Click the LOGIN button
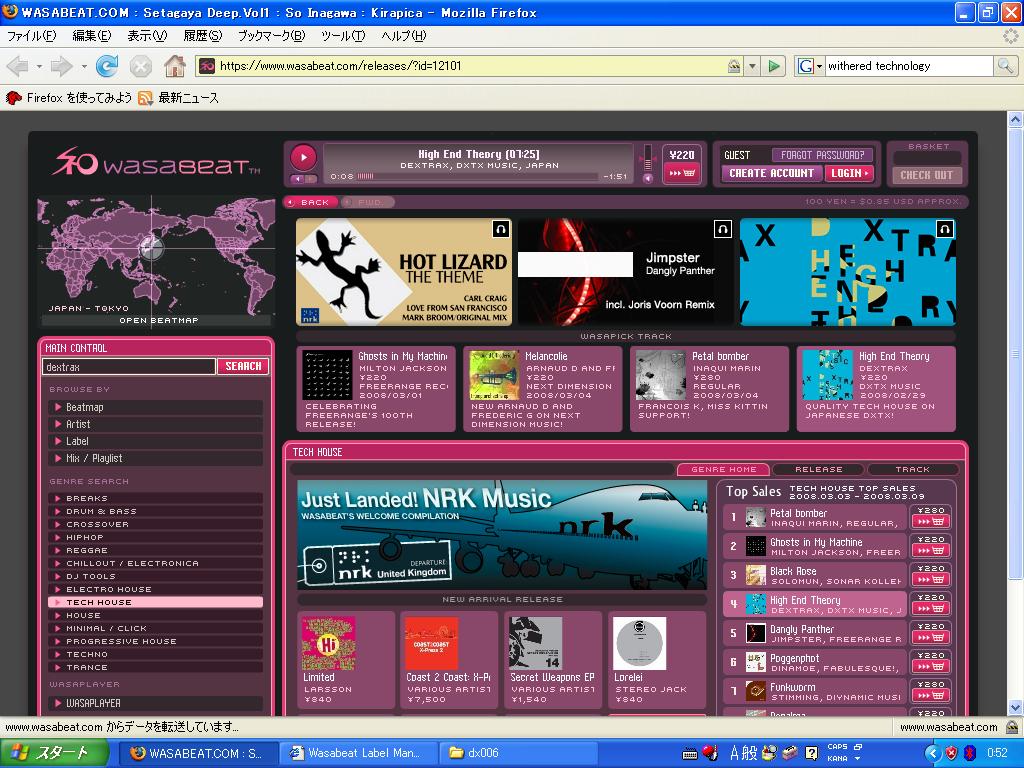The image size is (1024, 768). pyautogui.click(x=849, y=173)
